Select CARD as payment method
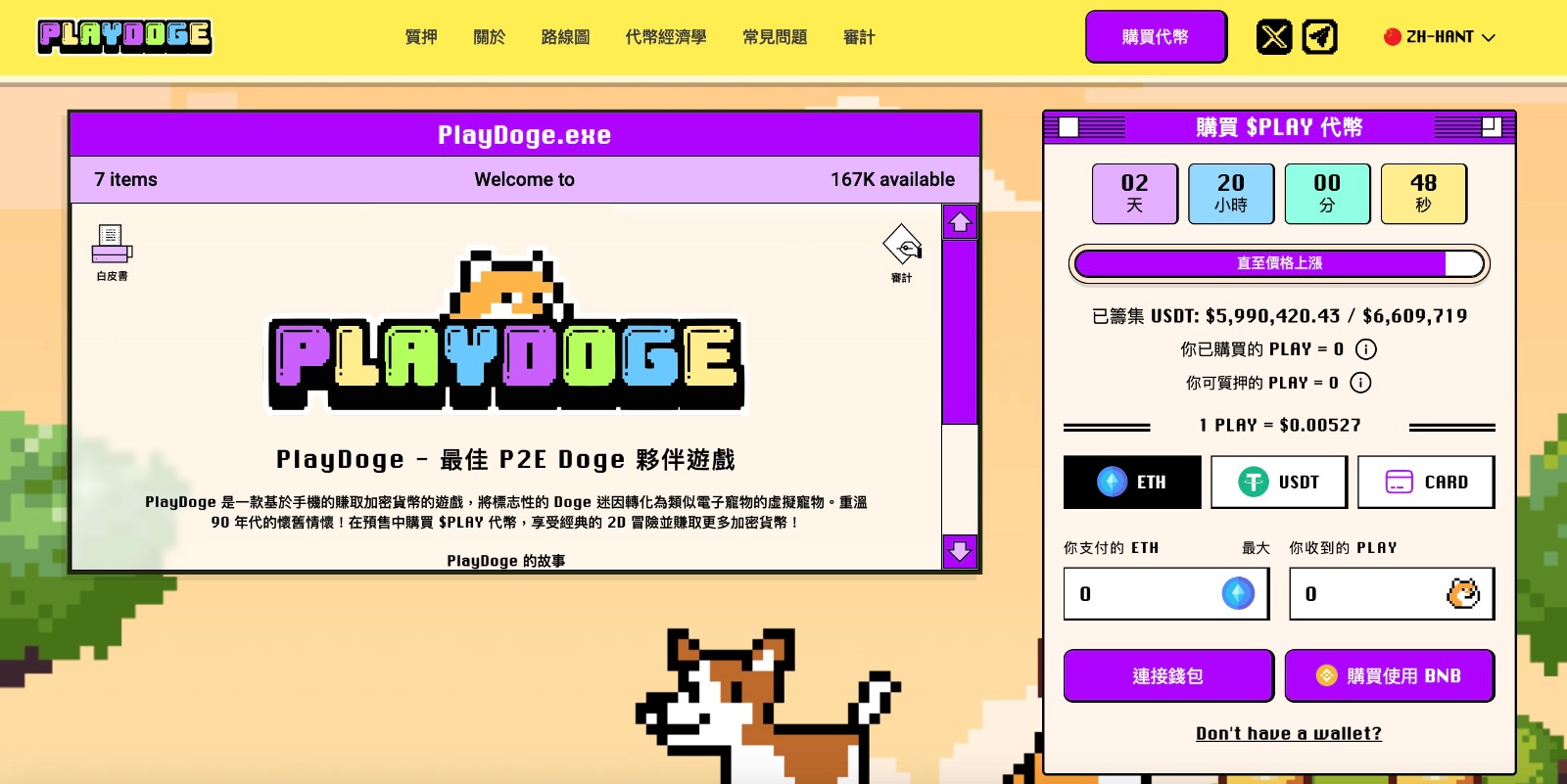 (x=1426, y=482)
